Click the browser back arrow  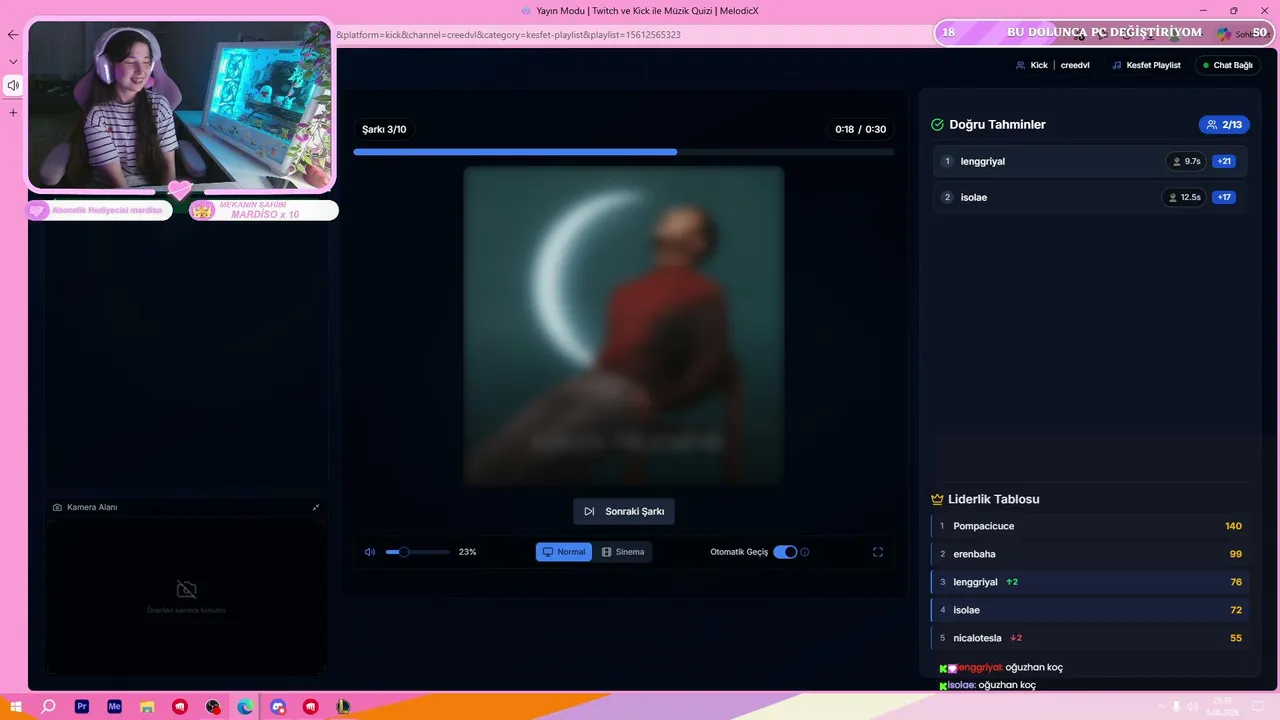click(13, 35)
